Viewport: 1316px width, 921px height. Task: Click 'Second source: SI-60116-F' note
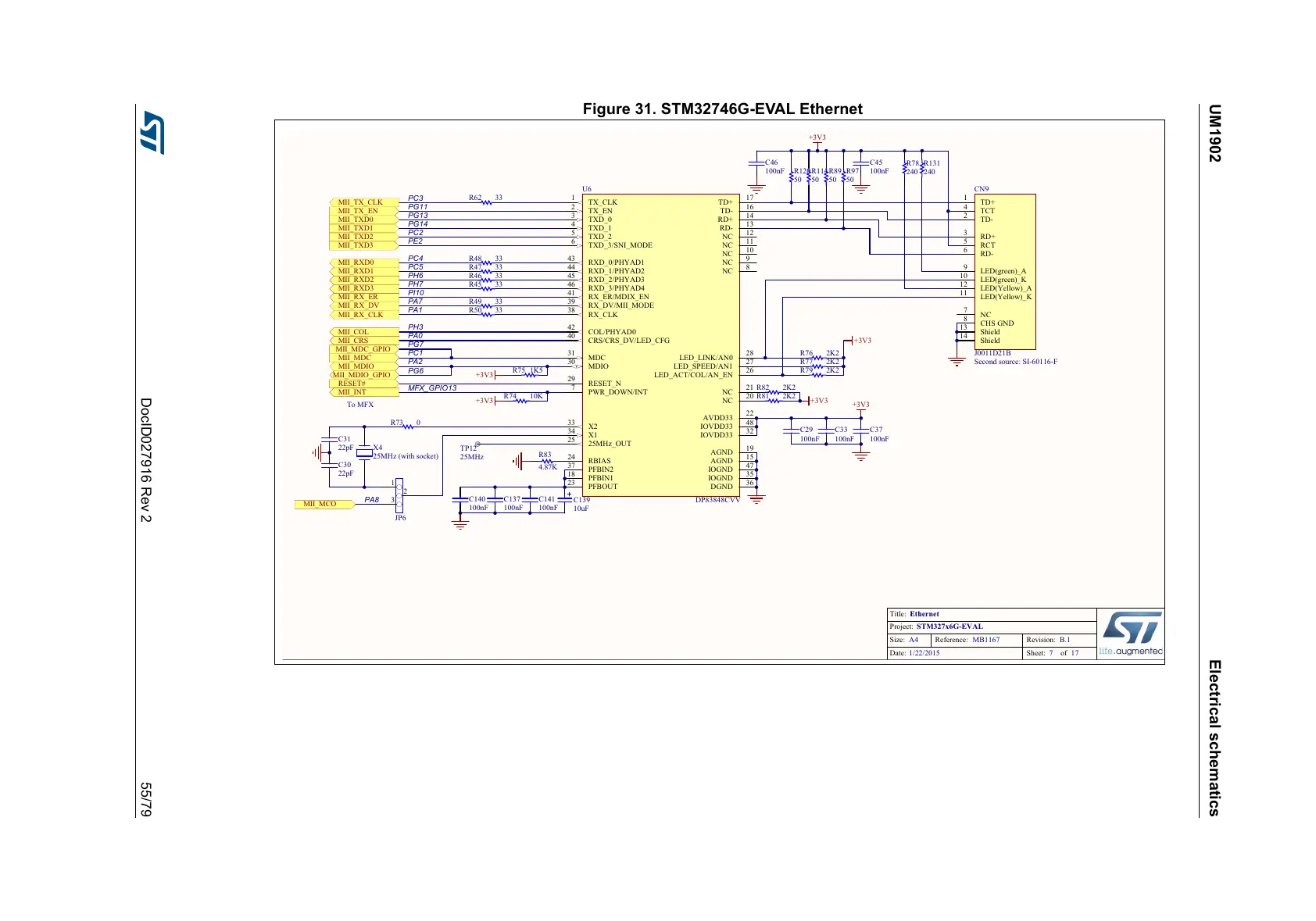(x=1016, y=362)
